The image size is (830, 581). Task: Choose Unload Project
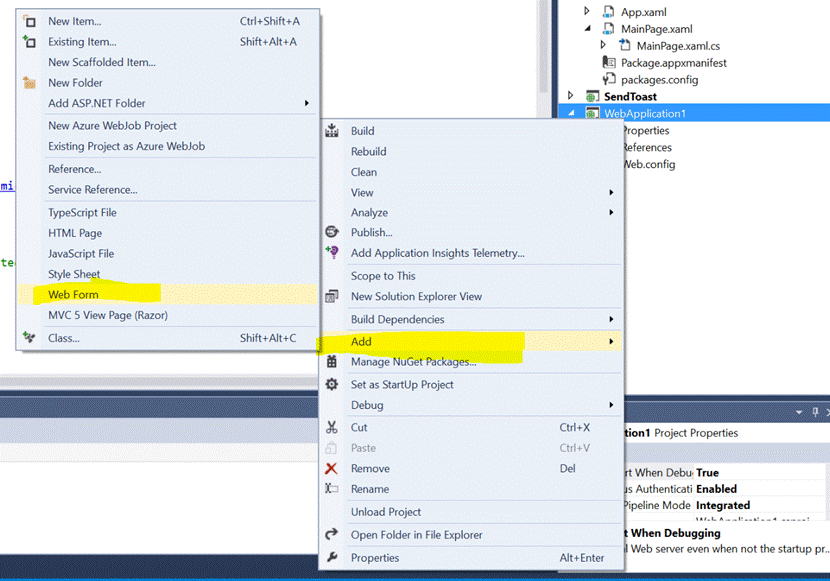coord(471,512)
